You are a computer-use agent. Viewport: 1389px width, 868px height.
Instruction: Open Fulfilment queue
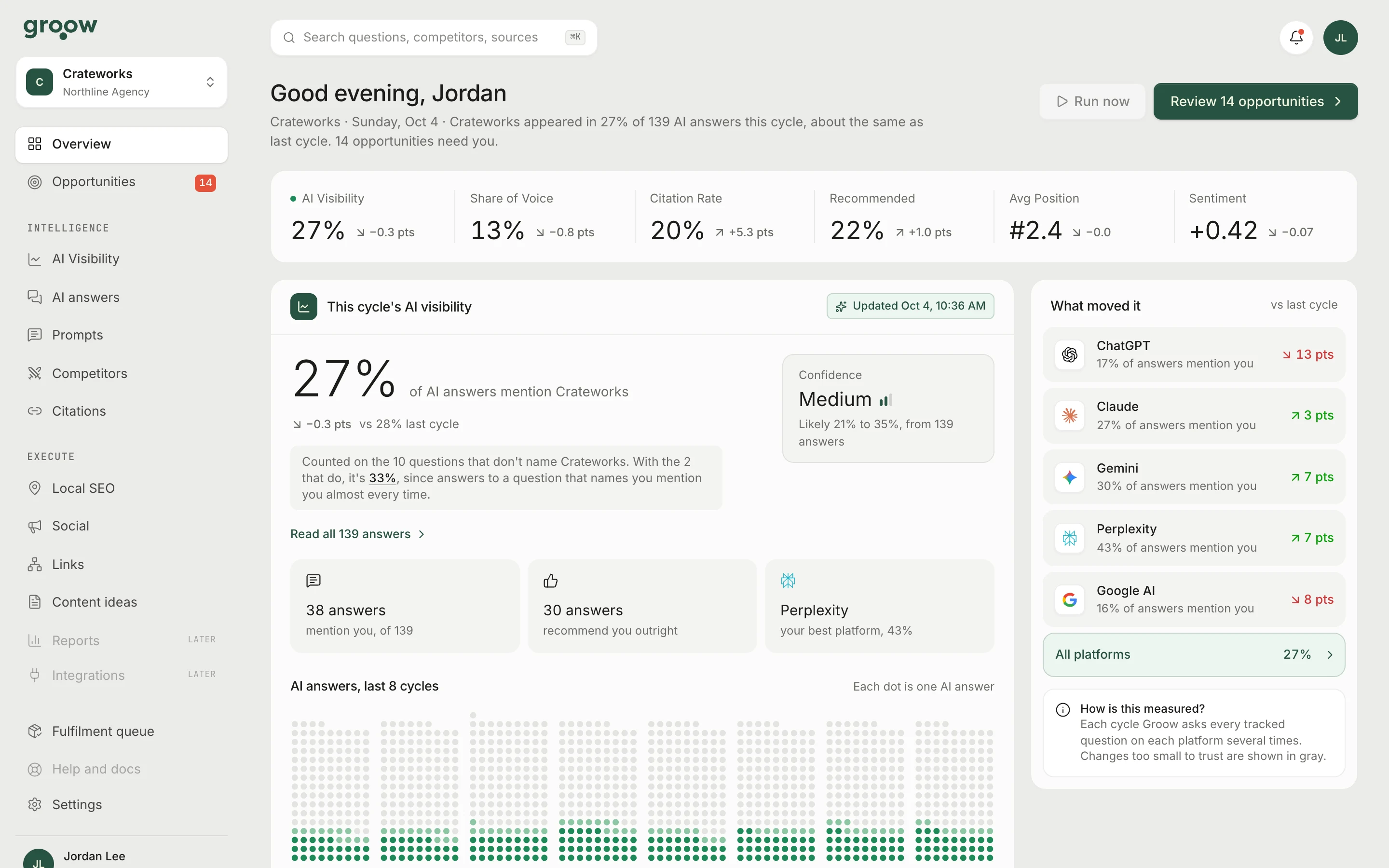(122, 732)
